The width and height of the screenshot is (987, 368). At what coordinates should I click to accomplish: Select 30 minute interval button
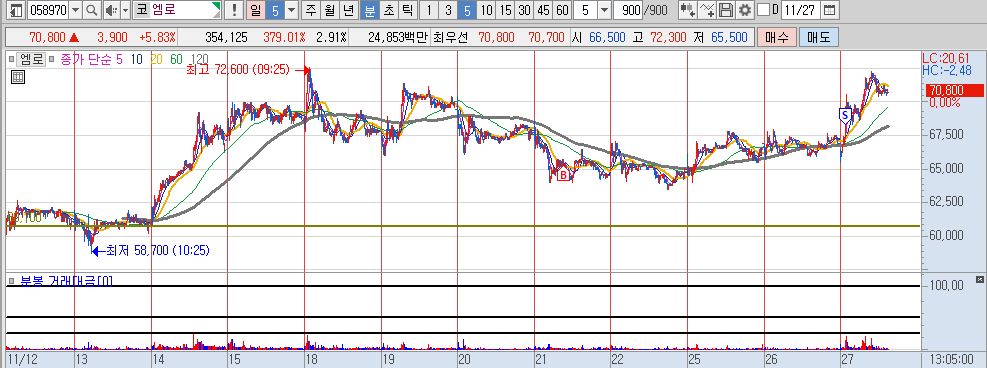[524, 10]
